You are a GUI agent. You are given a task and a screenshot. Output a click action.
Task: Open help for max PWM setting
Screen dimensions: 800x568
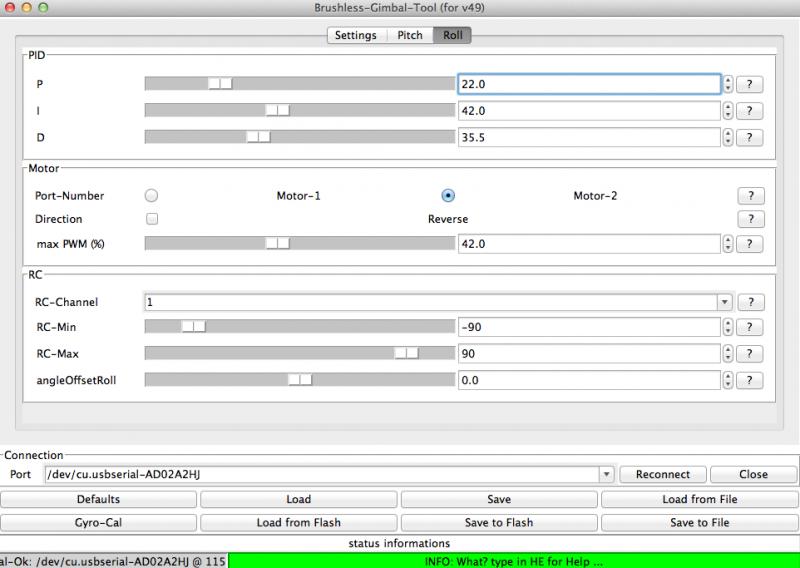[749, 244]
